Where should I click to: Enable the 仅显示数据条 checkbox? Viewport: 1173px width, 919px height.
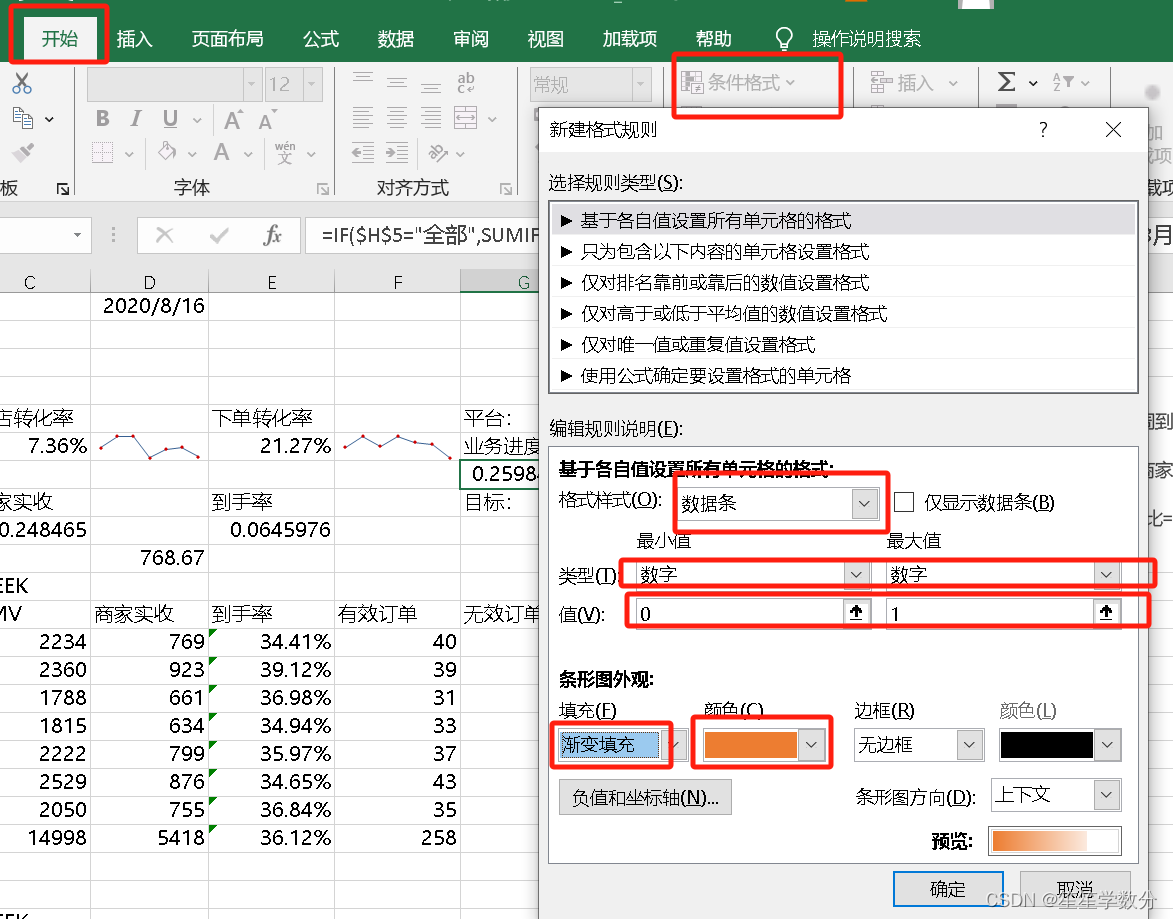(x=904, y=502)
